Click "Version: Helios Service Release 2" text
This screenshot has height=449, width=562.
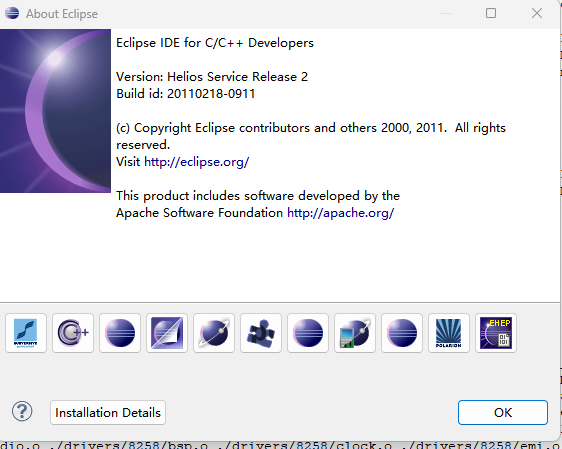(x=212, y=77)
